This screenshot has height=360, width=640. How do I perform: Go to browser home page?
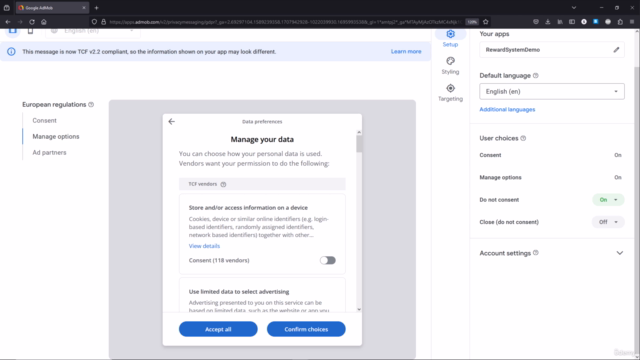point(44,22)
